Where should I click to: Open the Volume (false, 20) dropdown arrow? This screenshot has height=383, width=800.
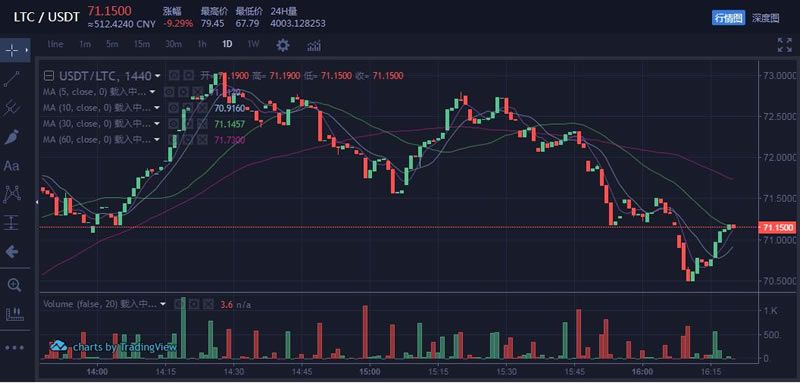pyautogui.click(x=163, y=304)
